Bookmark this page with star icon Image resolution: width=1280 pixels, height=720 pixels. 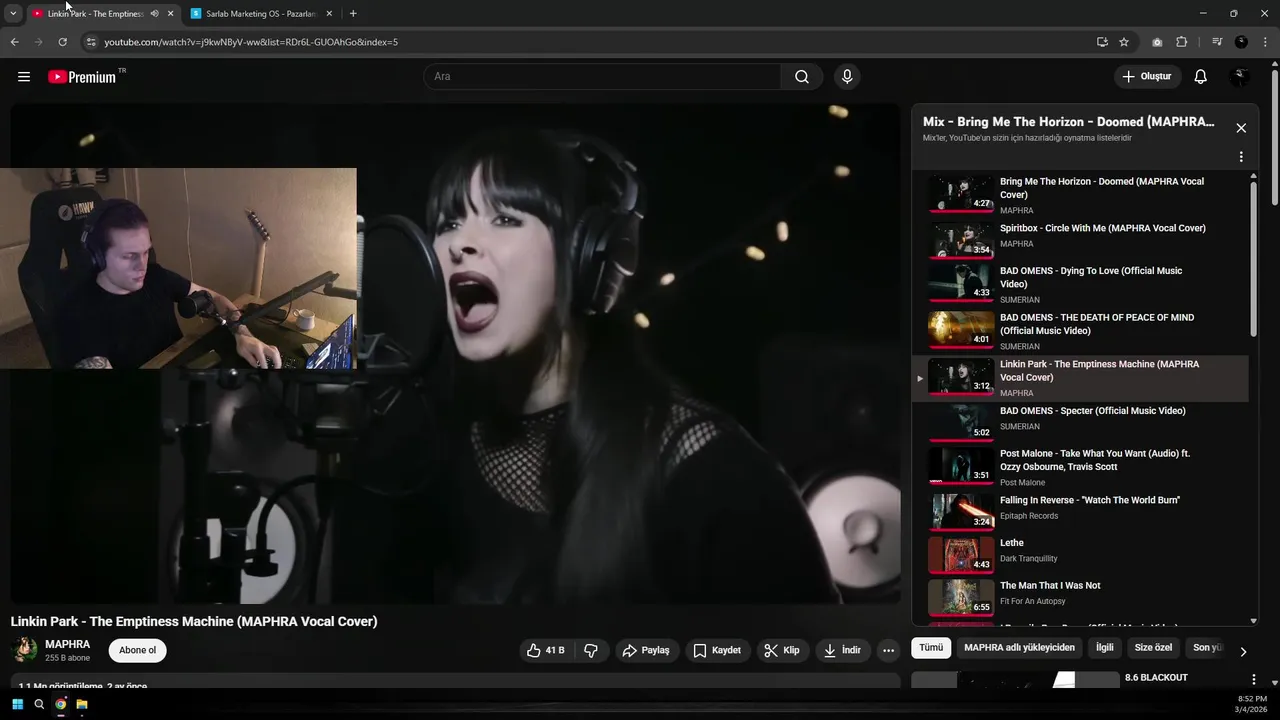[1124, 42]
